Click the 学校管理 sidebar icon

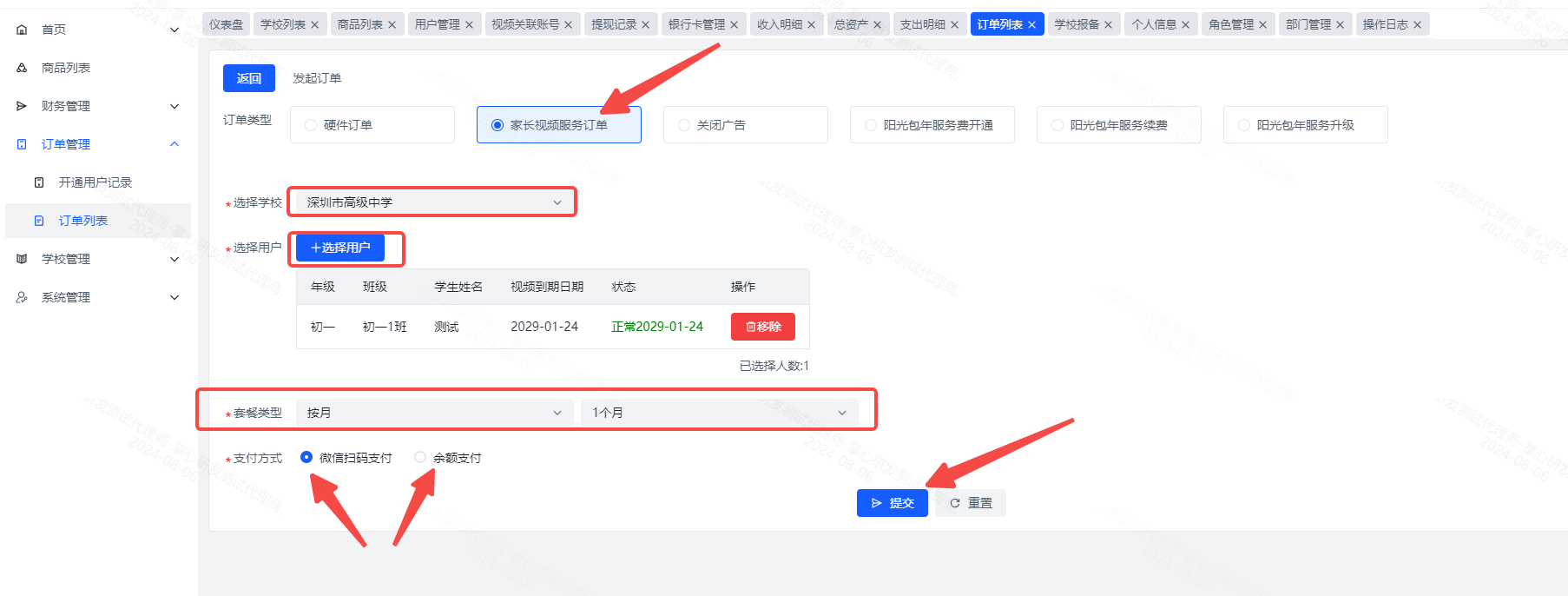click(22, 259)
